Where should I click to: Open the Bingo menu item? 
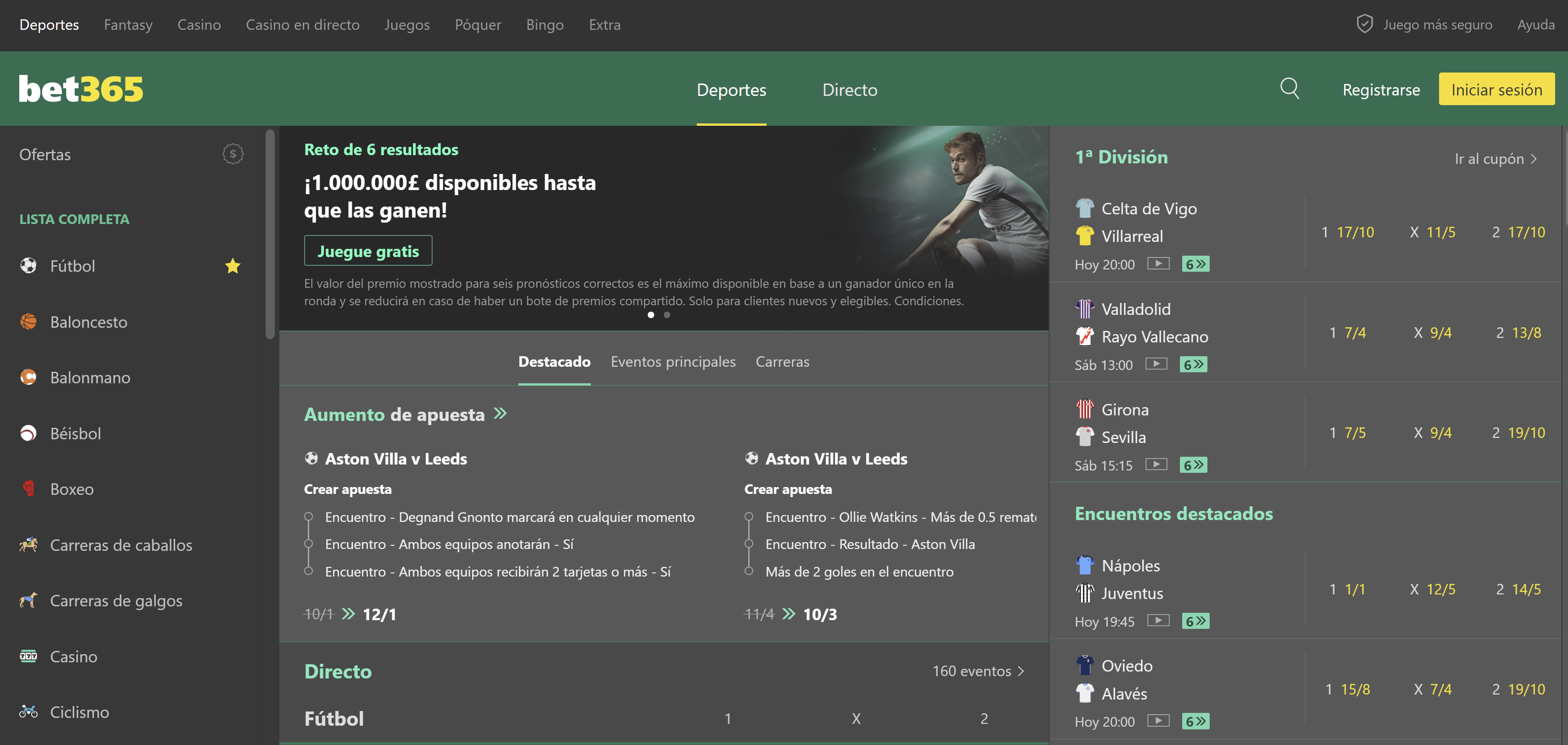pyautogui.click(x=545, y=24)
